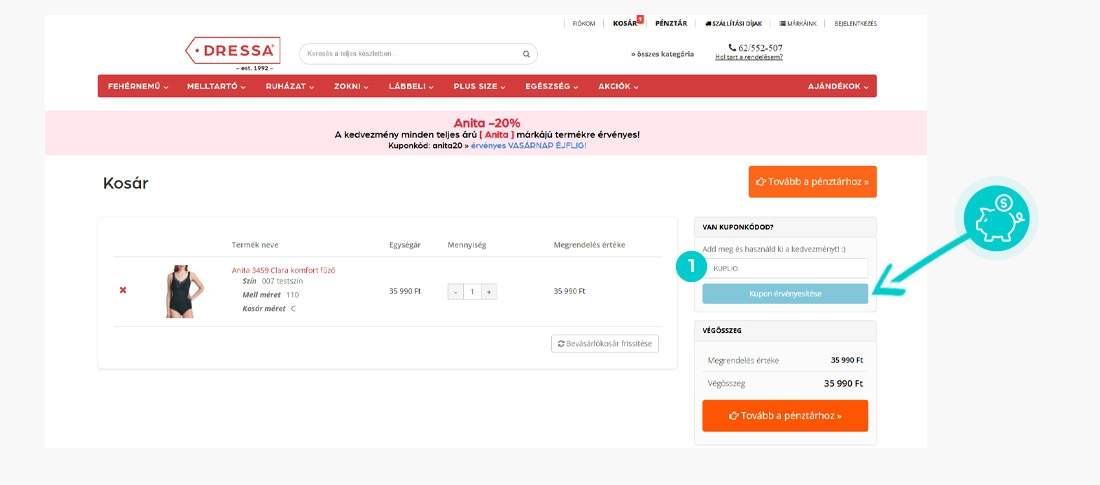The height and width of the screenshot is (485, 1100).
Task: Open the Fiókom account link
Action: click(584, 24)
